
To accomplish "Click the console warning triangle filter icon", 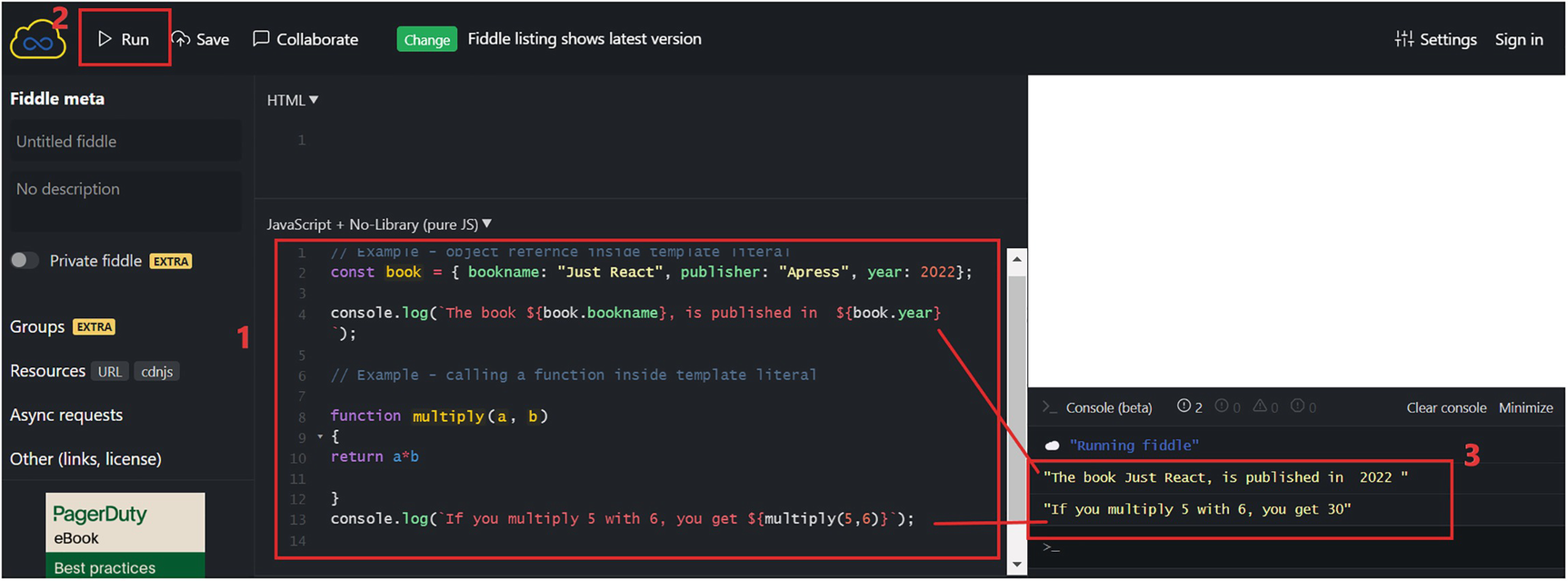I will [x=1260, y=406].
